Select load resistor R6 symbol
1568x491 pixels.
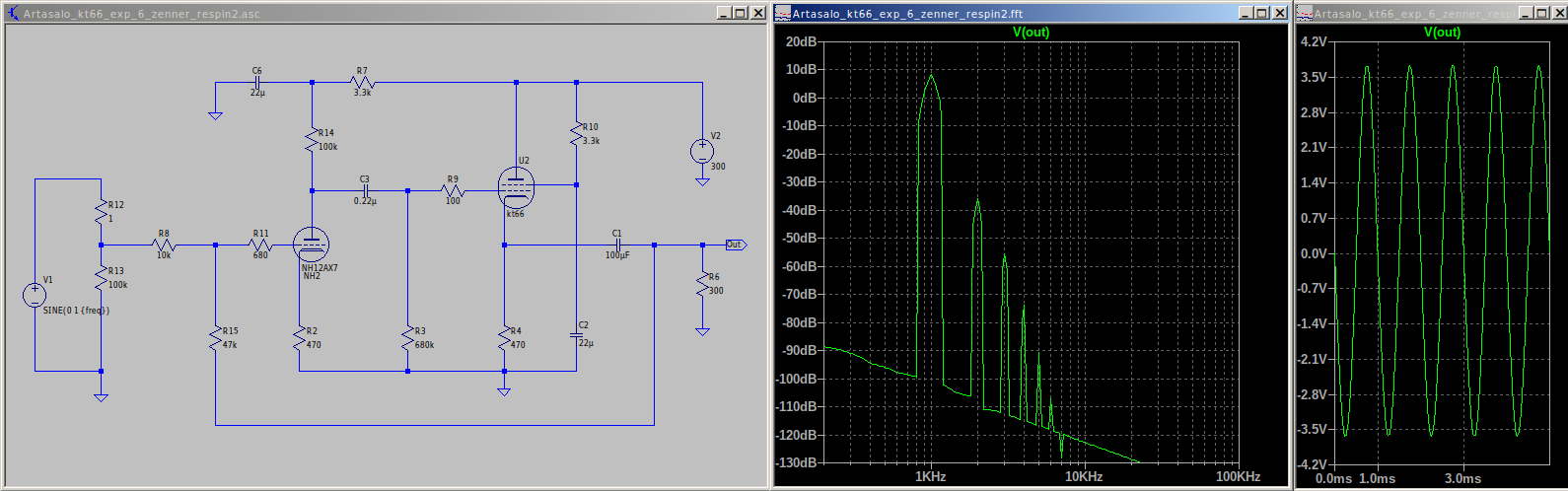[702, 284]
